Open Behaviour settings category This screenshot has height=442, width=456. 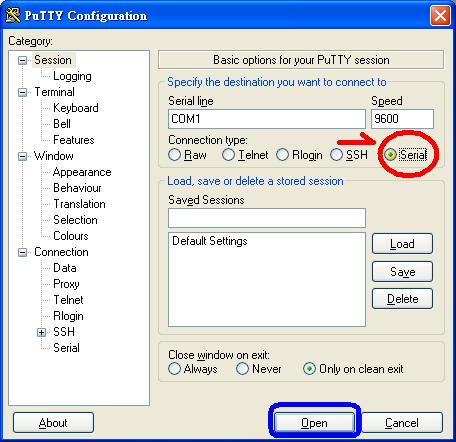pos(77,188)
